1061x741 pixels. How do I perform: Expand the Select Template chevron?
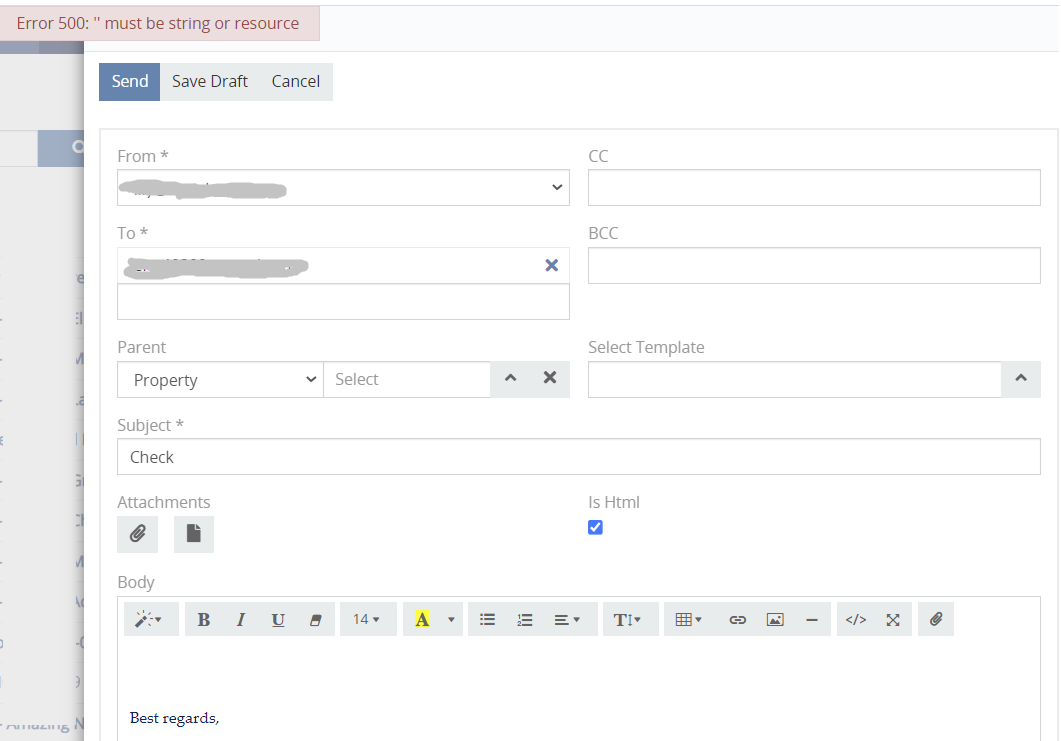coord(1021,379)
